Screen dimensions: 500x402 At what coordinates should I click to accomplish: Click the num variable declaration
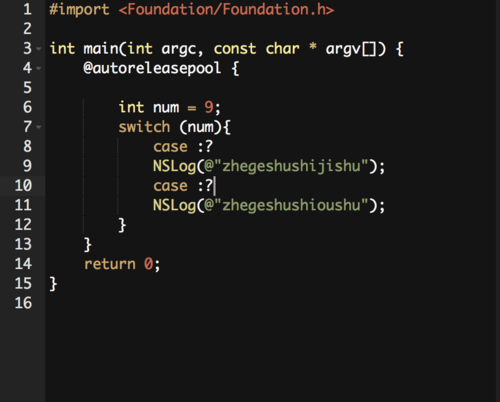166,108
